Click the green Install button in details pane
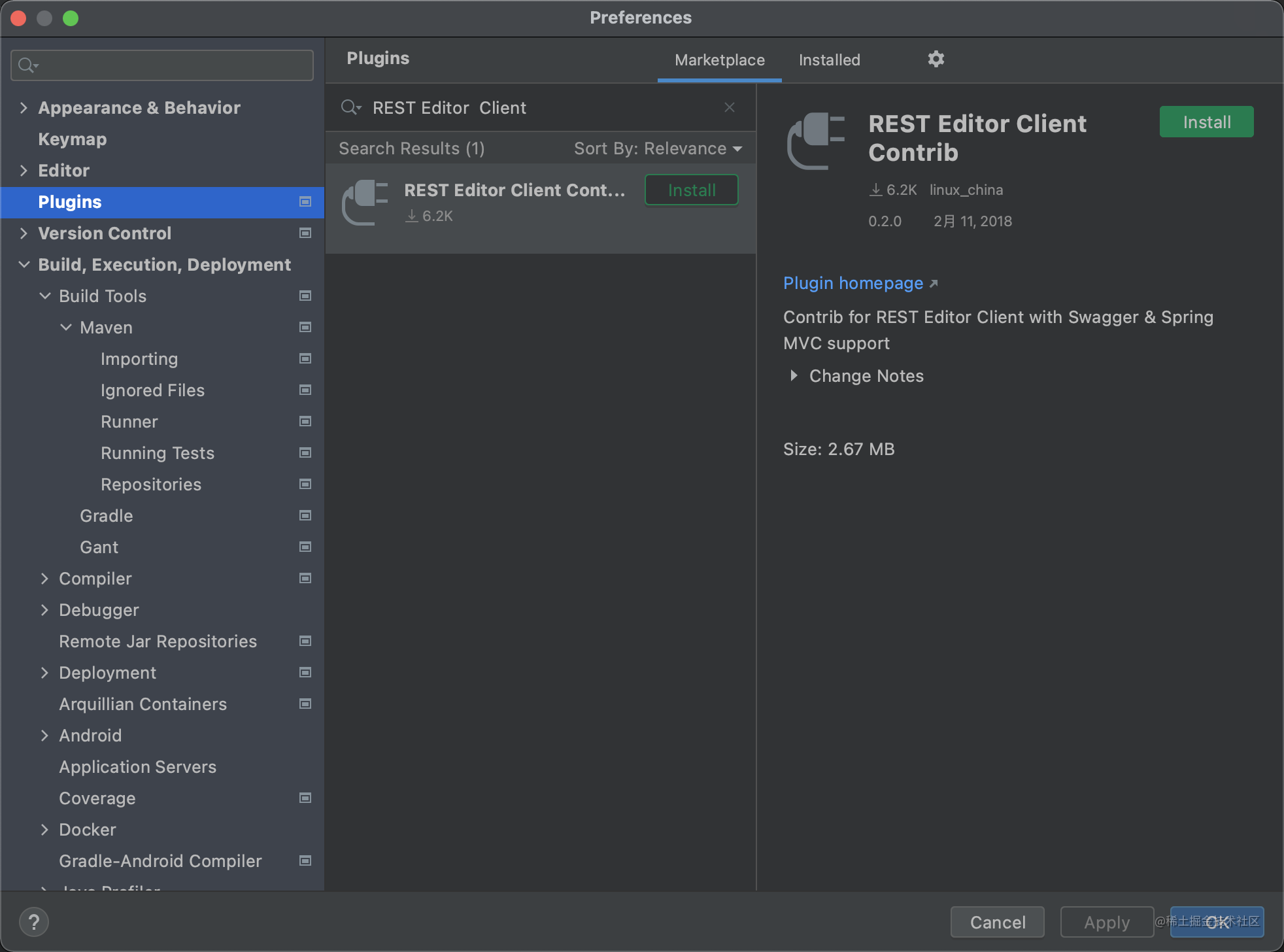The height and width of the screenshot is (952, 1284). (x=1206, y=122)
